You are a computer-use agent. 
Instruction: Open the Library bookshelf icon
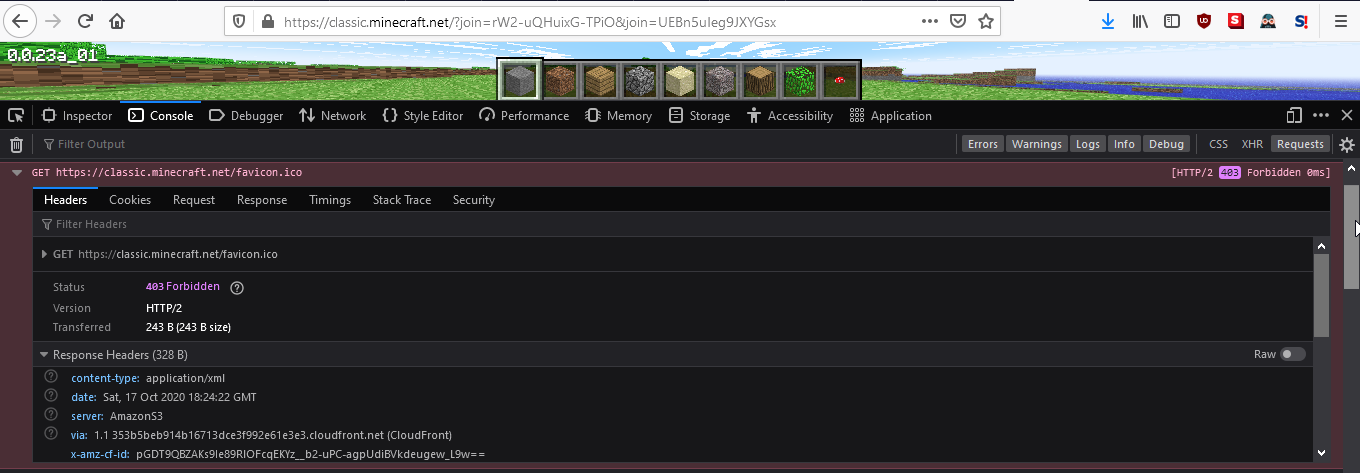tap(1140, 21)
